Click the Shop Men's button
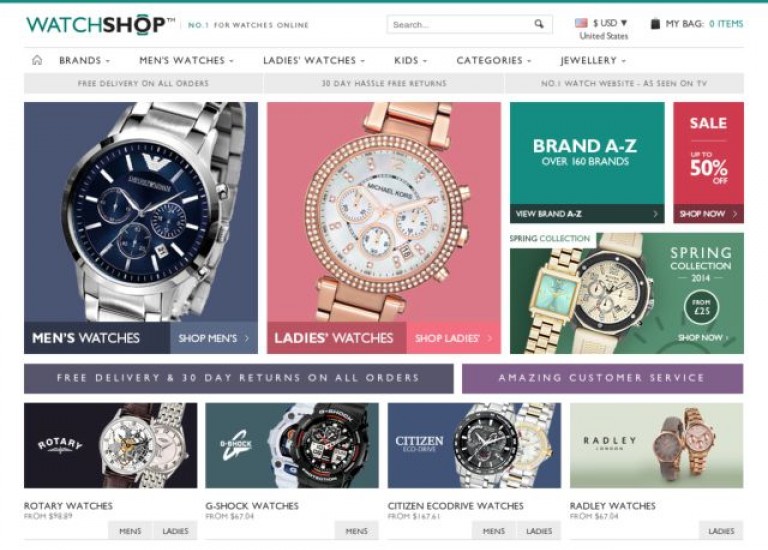768x550 pixels. [214, 338]
